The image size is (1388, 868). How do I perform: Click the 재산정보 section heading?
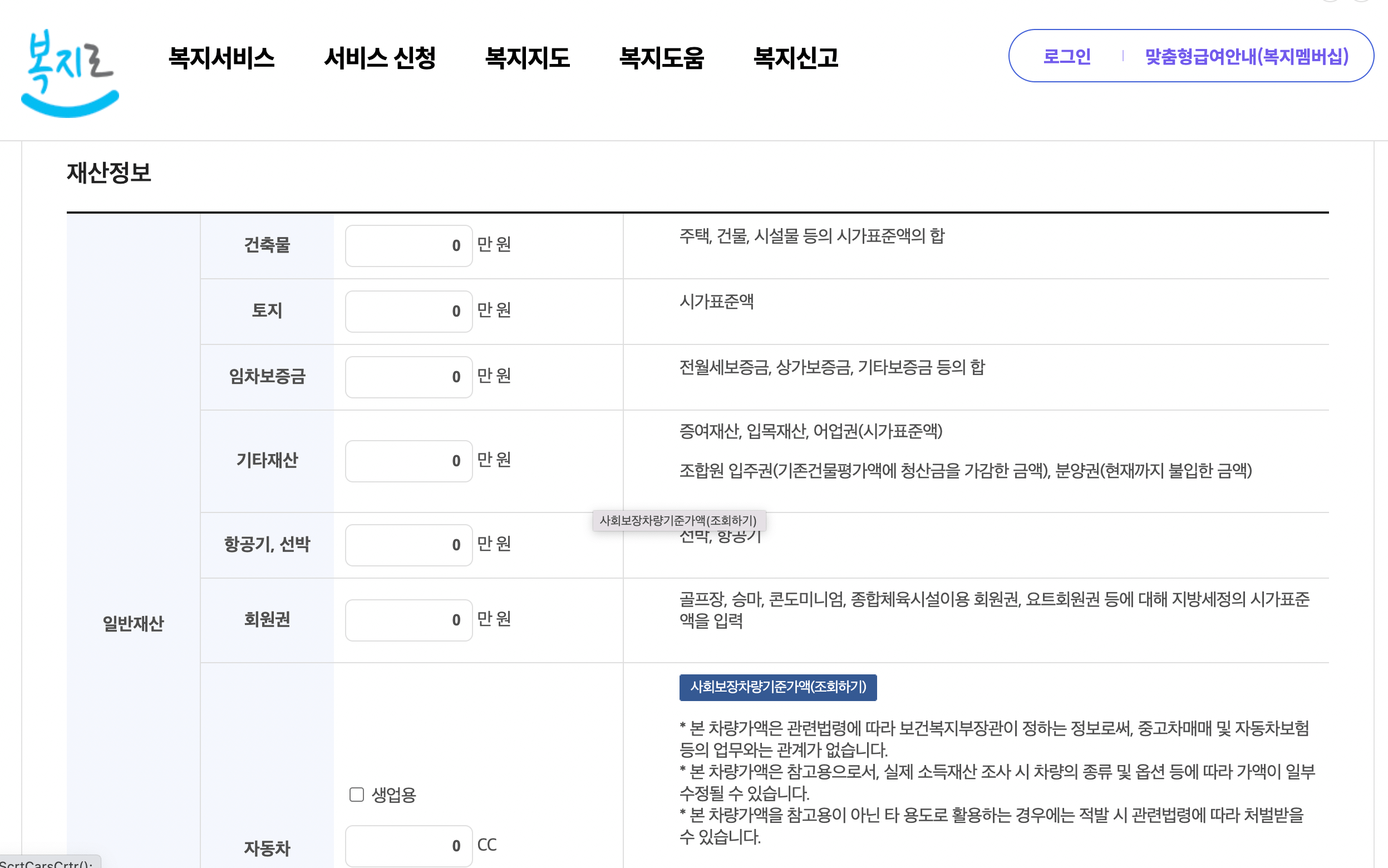(x=109, y=172)
